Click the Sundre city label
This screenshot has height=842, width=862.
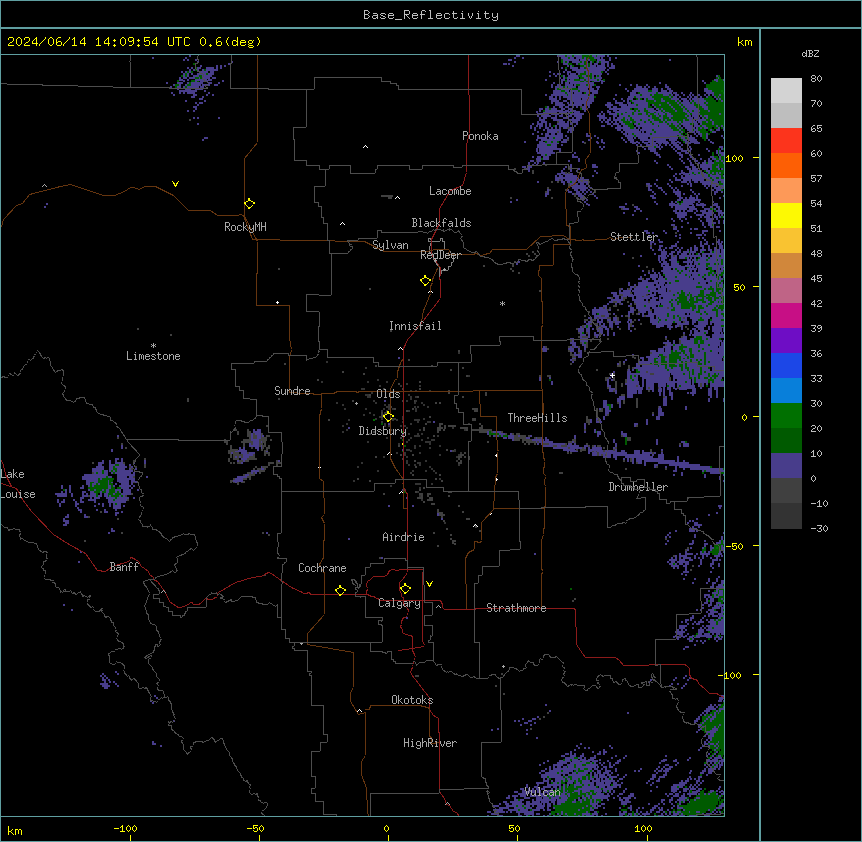tap(292, 391)
